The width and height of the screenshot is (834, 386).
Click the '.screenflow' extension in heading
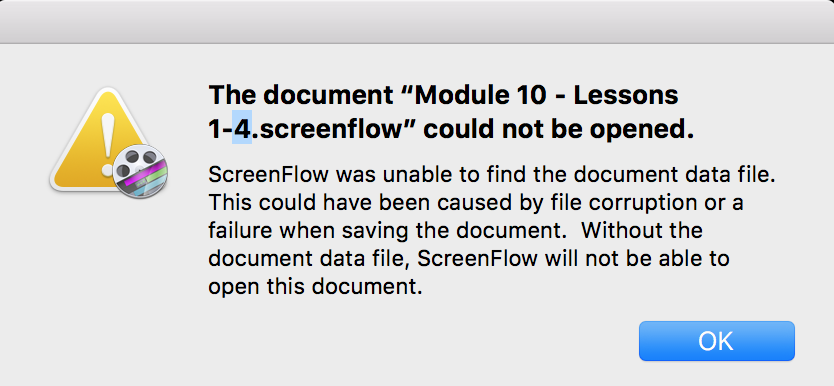326,130
